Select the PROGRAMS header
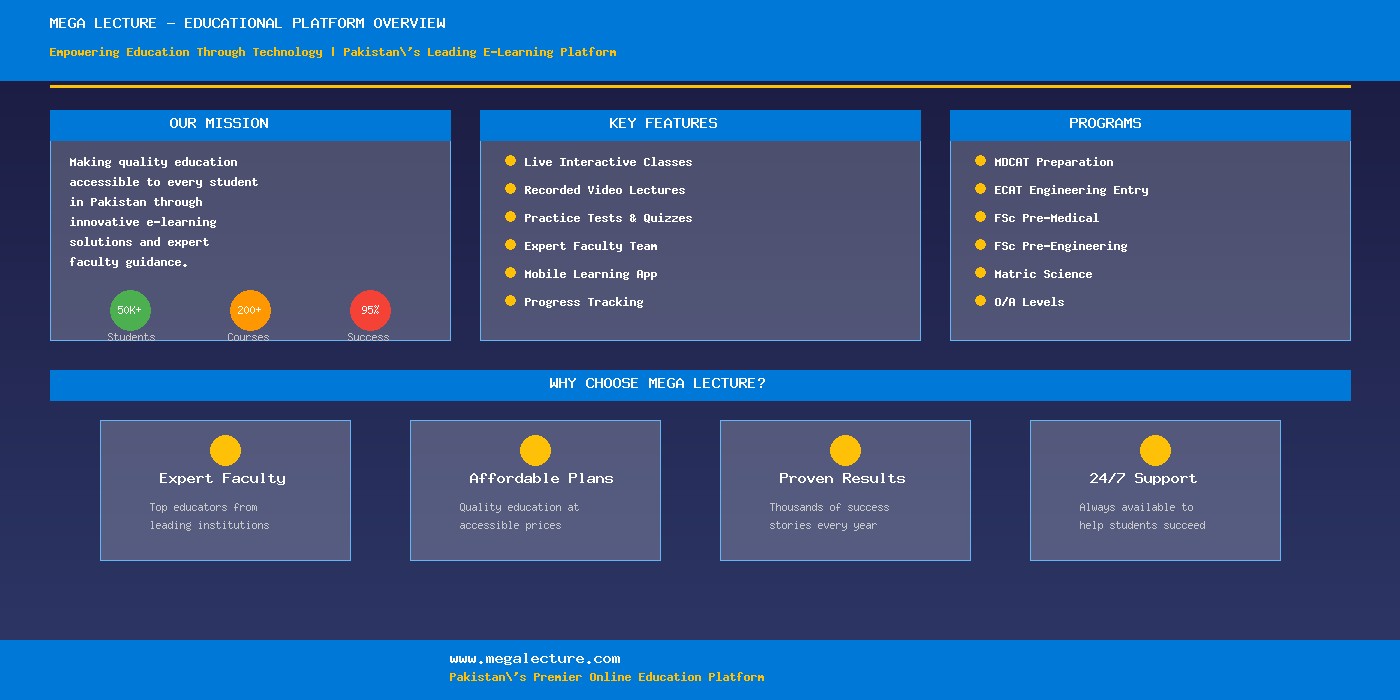 1150,125
